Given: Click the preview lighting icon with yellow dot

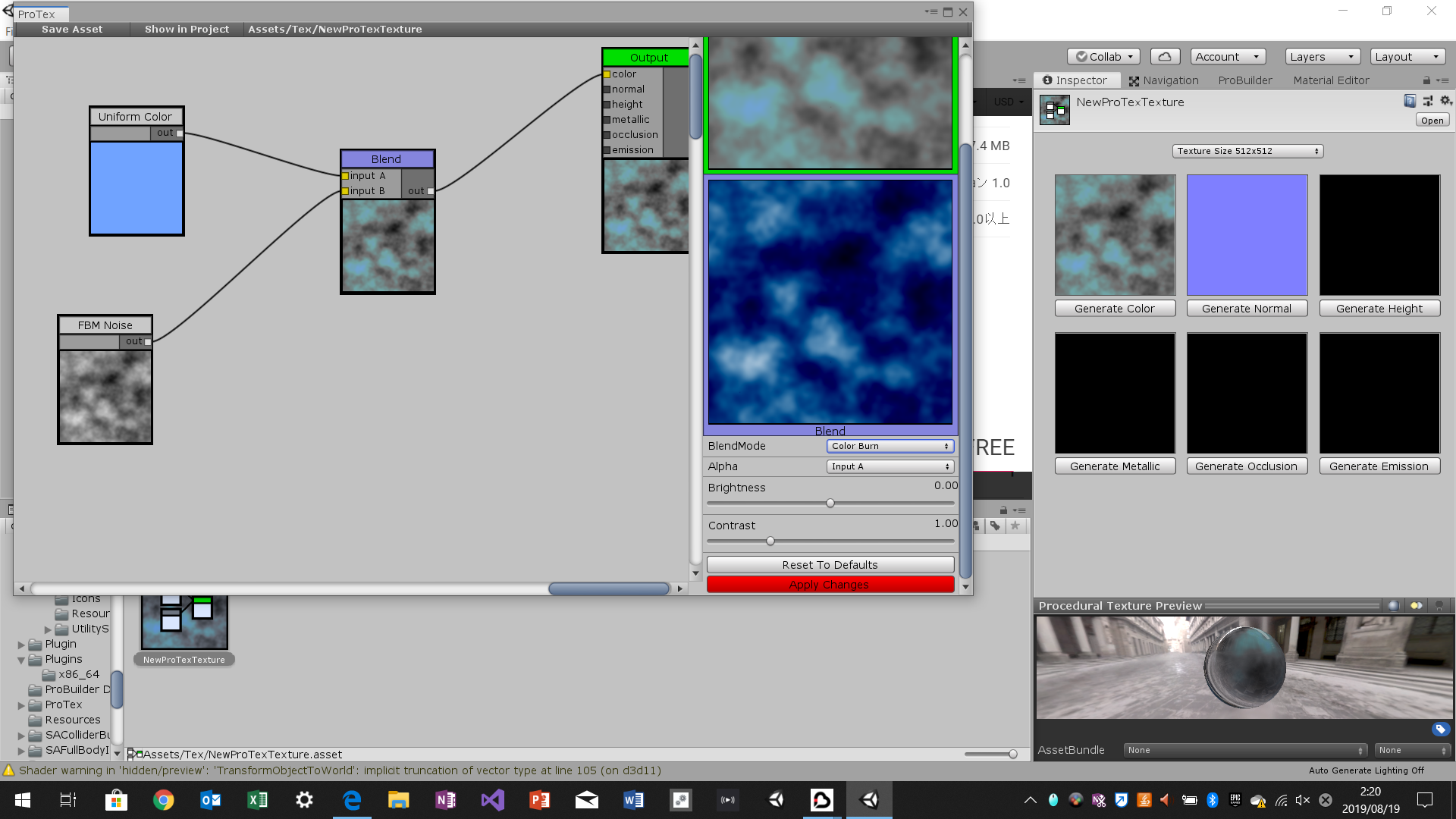Looking at the screenshot, I should 1416,606.
